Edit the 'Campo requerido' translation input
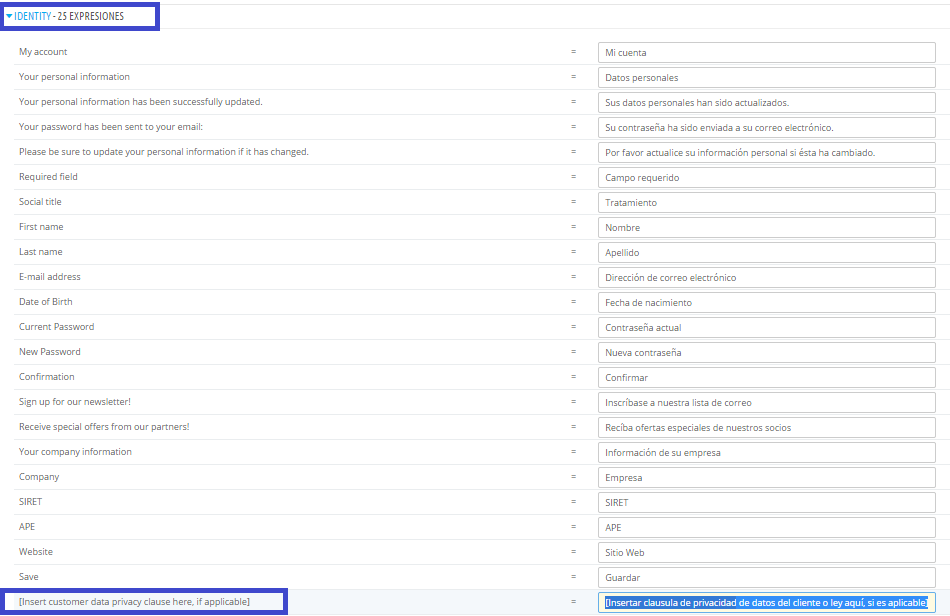This screenshot has width=950, height=616. pyautogui.click(x=766, y=177)
